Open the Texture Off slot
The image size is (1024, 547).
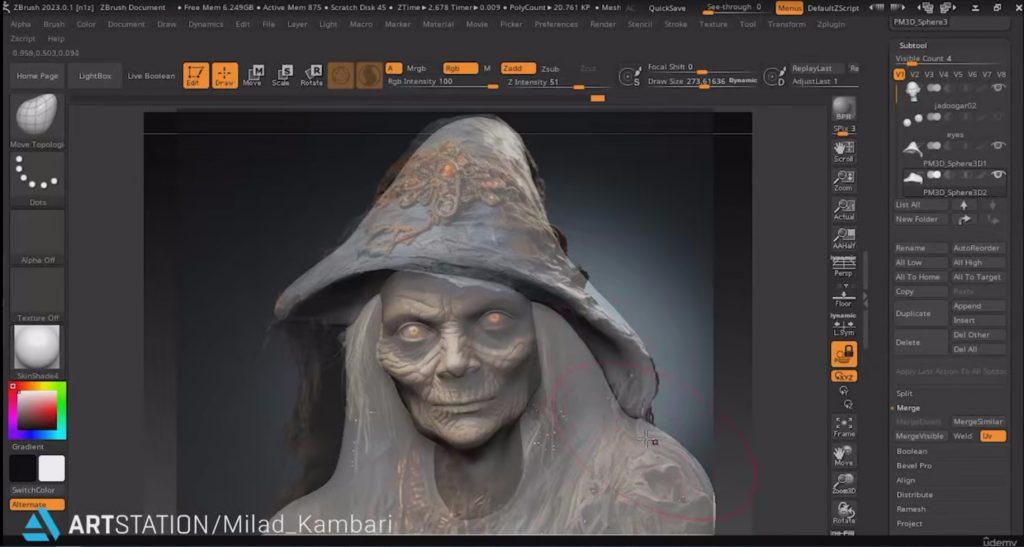37,290
